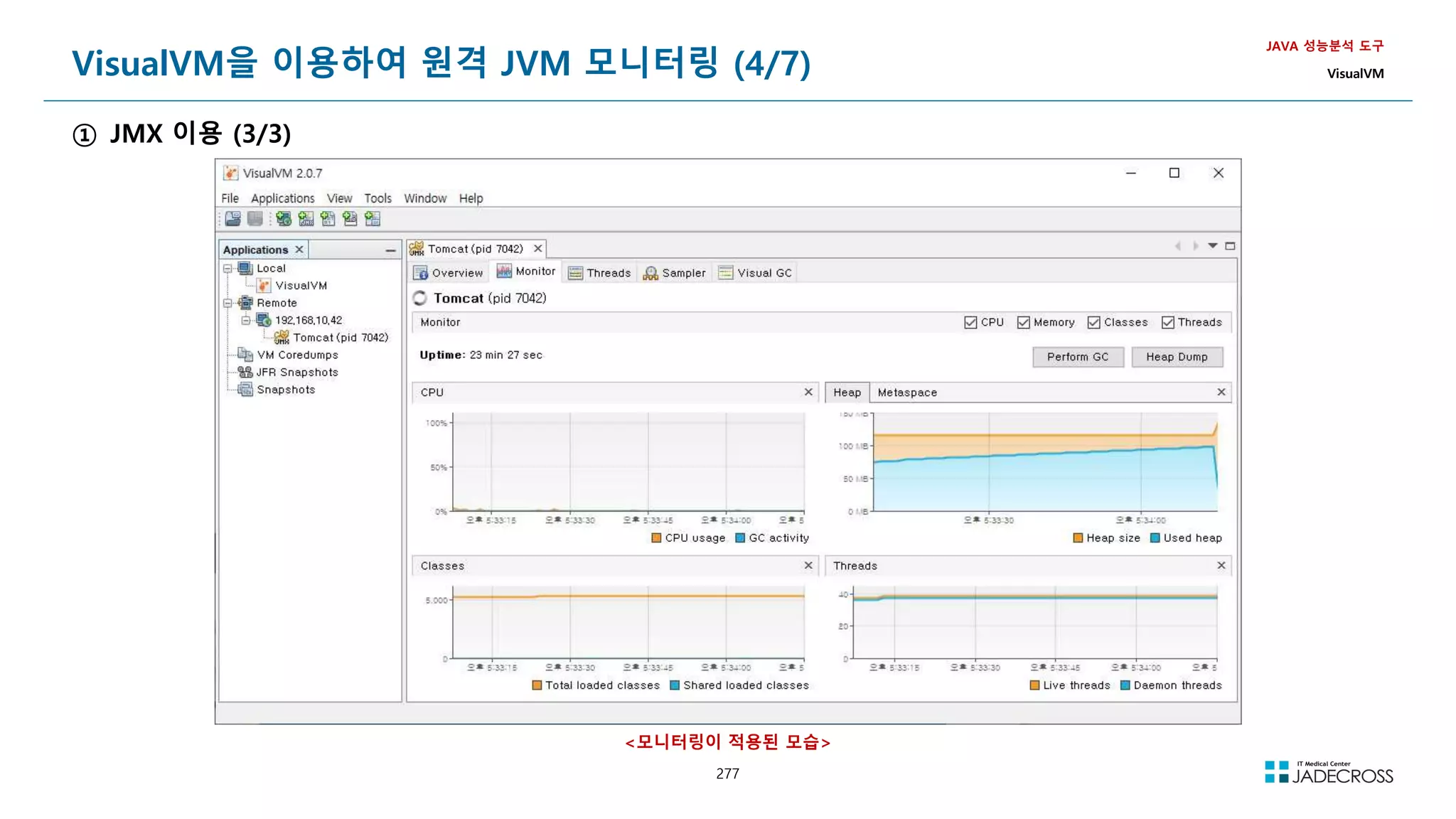Click the Load Snapshot toolbar icon

pos(232,219)
